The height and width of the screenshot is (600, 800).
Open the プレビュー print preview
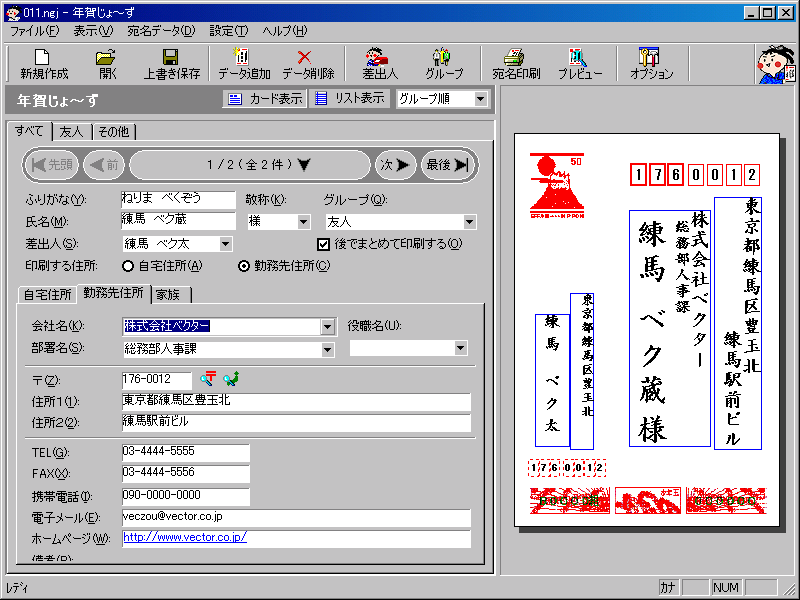[579, 64]
